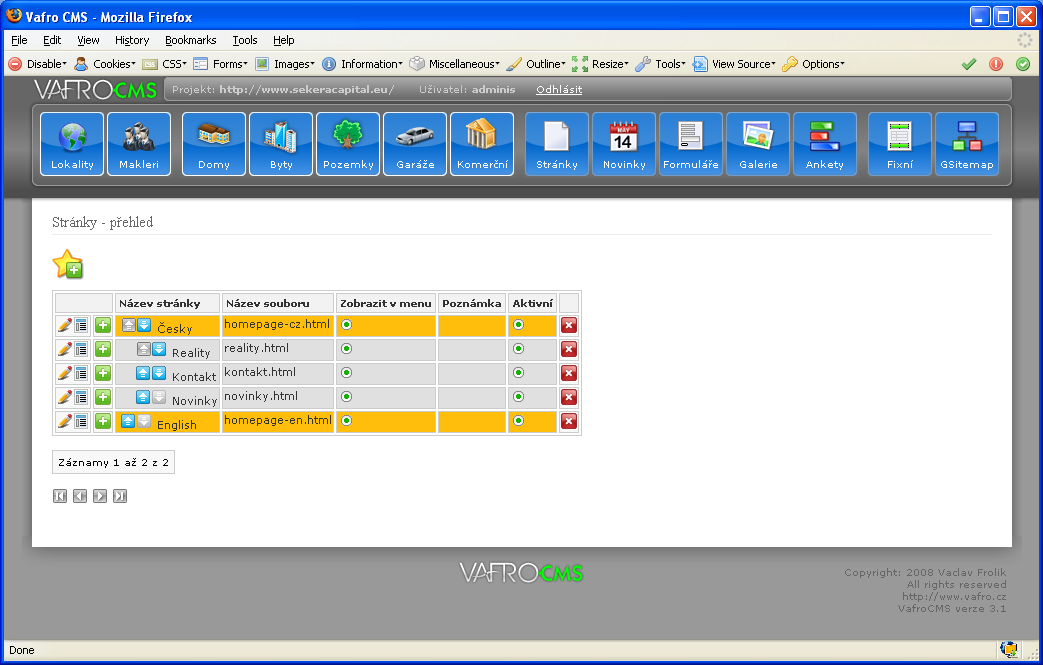Expand the Information toolbar dropdown

point(363,64)
